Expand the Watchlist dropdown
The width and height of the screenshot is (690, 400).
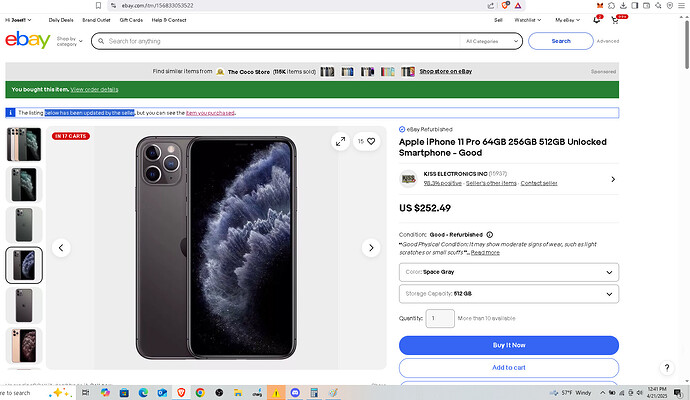point(528,20)
